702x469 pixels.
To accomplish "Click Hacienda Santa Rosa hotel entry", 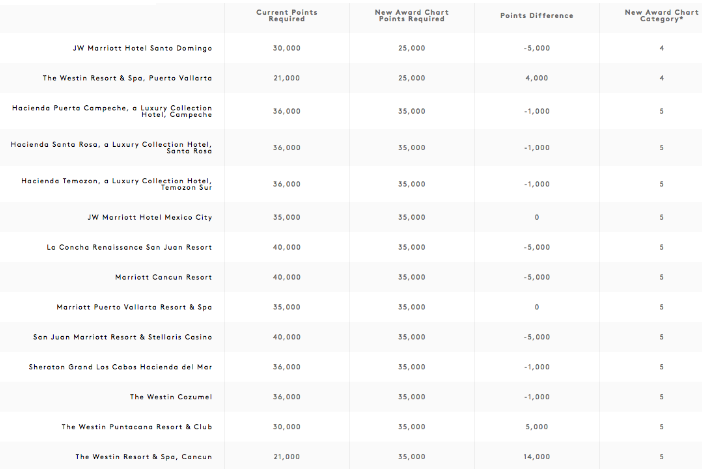I will click(112, 147).
